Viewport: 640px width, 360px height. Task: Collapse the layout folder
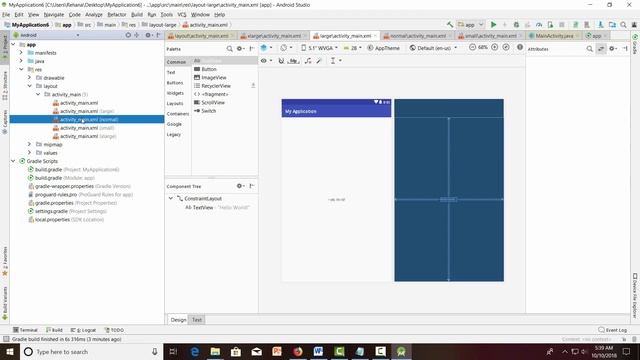coord(29,86)
